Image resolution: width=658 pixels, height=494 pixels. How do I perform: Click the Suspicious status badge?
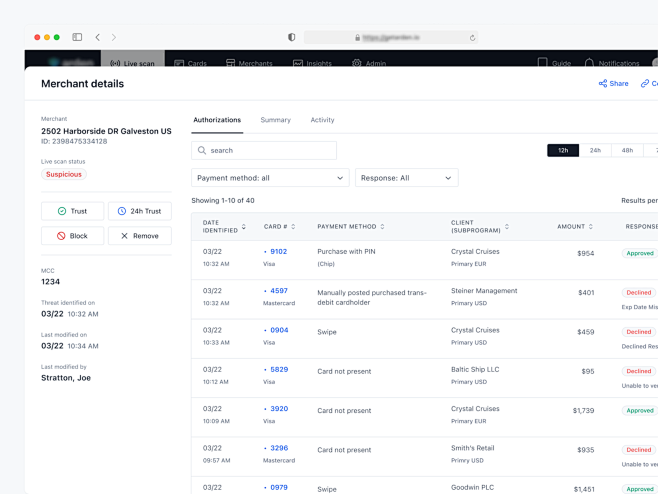tap(64, 174)
